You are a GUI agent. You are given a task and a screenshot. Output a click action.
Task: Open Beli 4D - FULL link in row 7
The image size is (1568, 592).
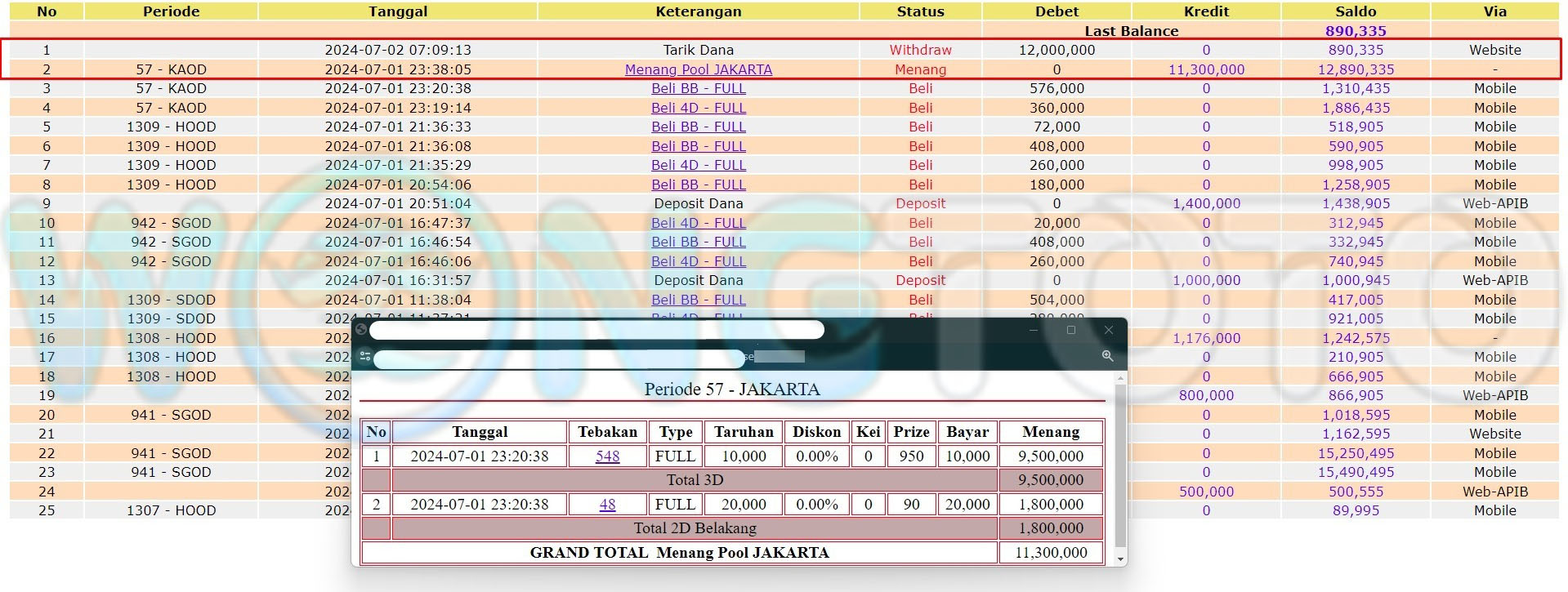(x=698, y=165)
